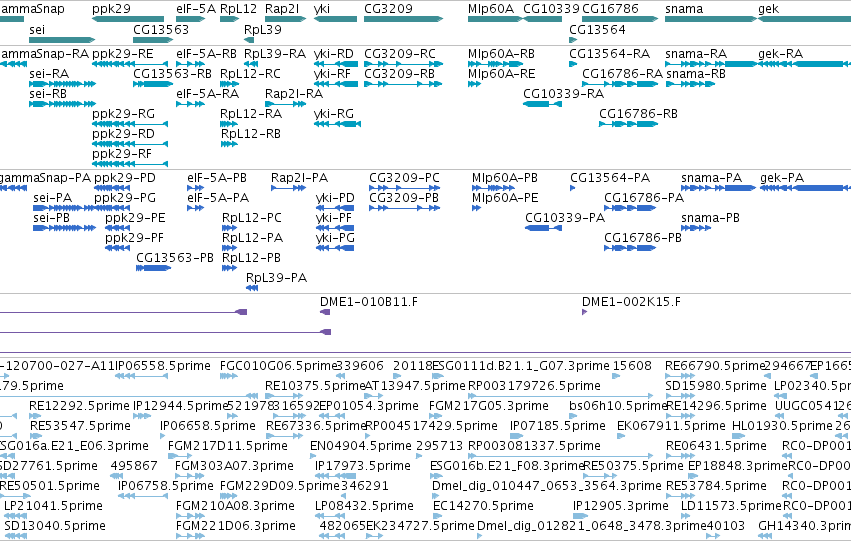This screenshot has height=541, width=851.
Task: Select transcript ppk29-RE label
Action: pos(123,54)
